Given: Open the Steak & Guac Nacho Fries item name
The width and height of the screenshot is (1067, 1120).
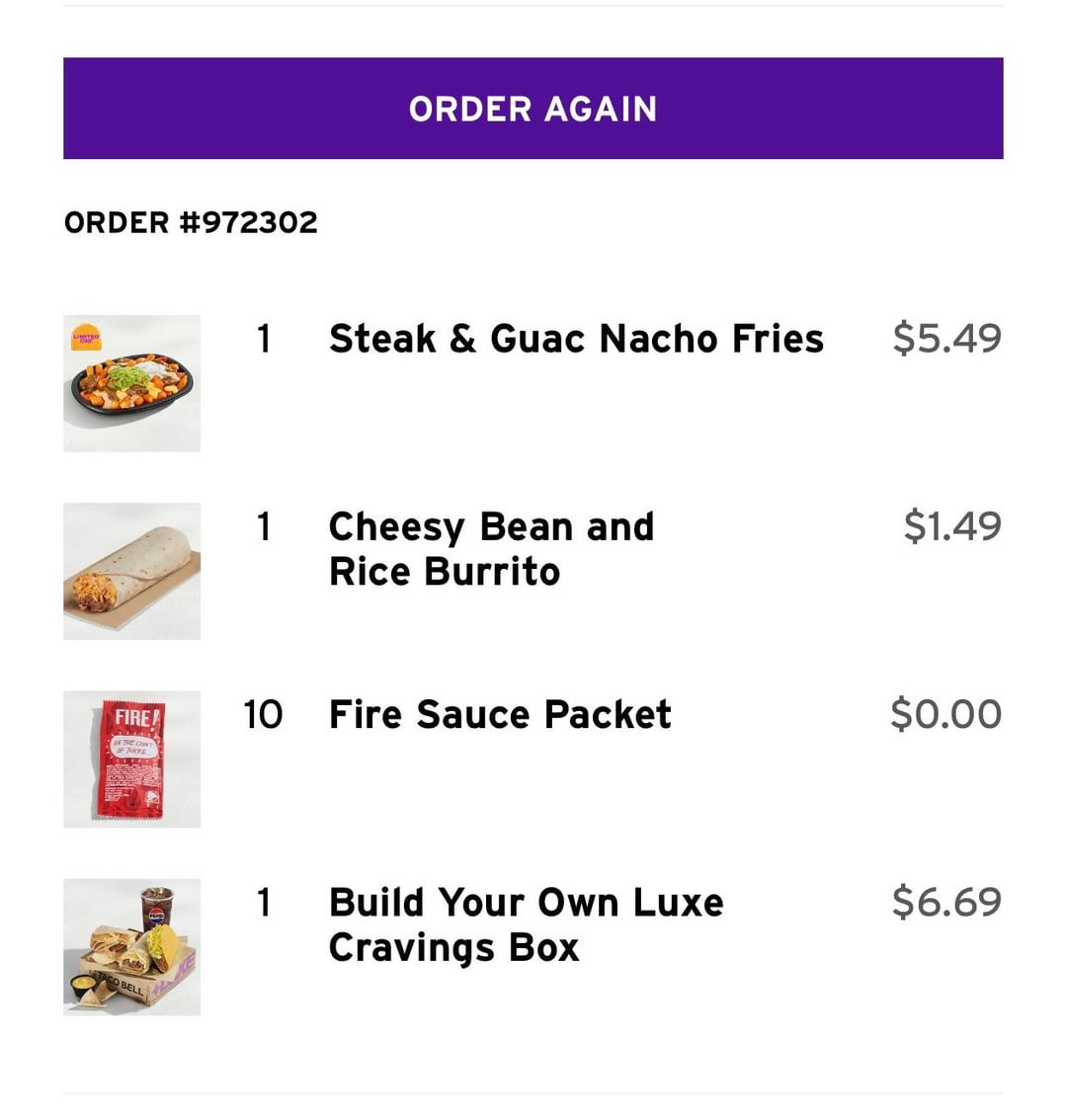Looking at the screenshot, I should tap(576, 339).
